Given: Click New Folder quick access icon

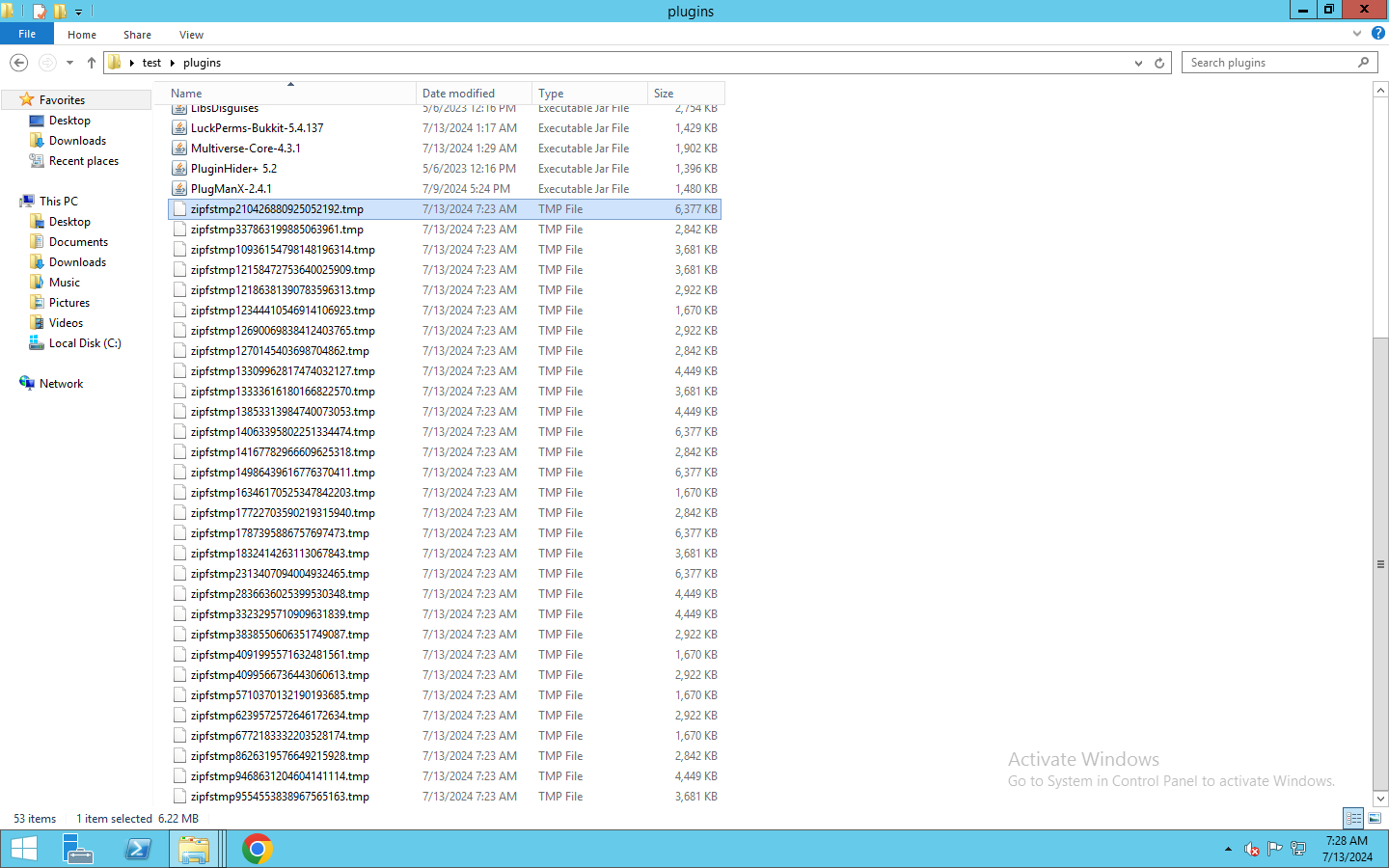Looking at the screenshot, I should 60,12.
